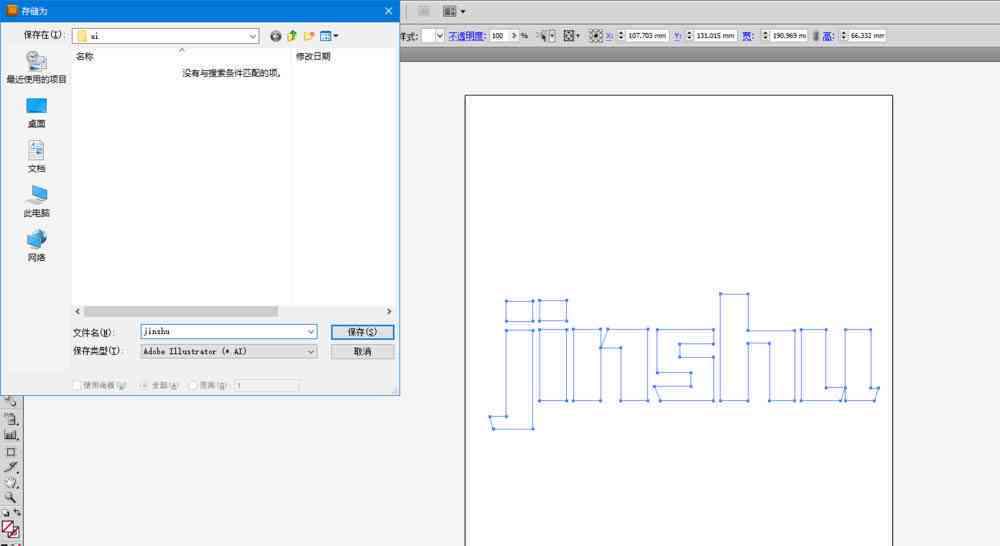Viewport: 1000px width, 546px height.
Task: Click the fill and stroke swatch in toolbar
Action: tap(10, 531)
